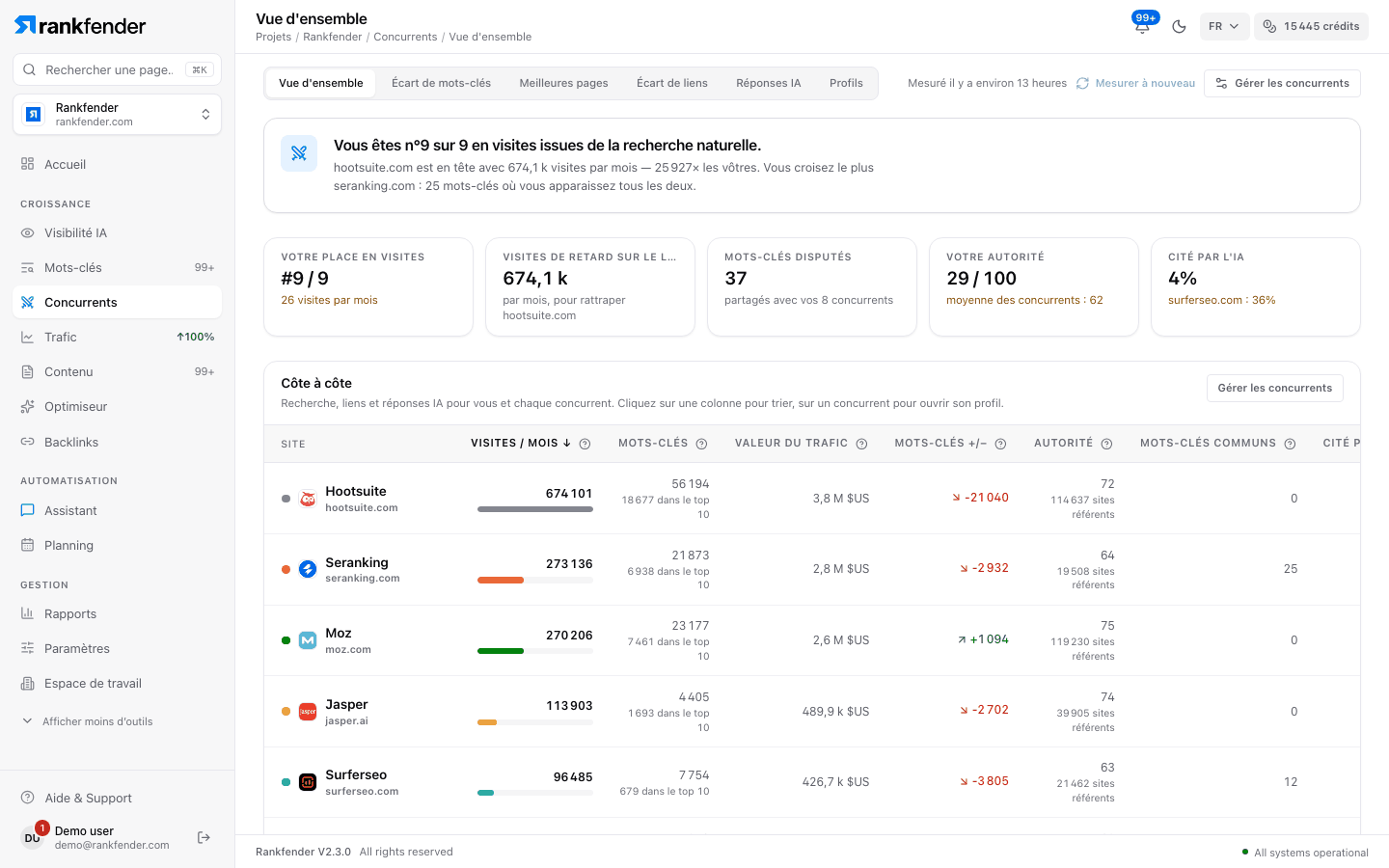Click the Planning calendar icon
Image resolution: width=1389 pixels, height=868 pixels.
[28, 545]
